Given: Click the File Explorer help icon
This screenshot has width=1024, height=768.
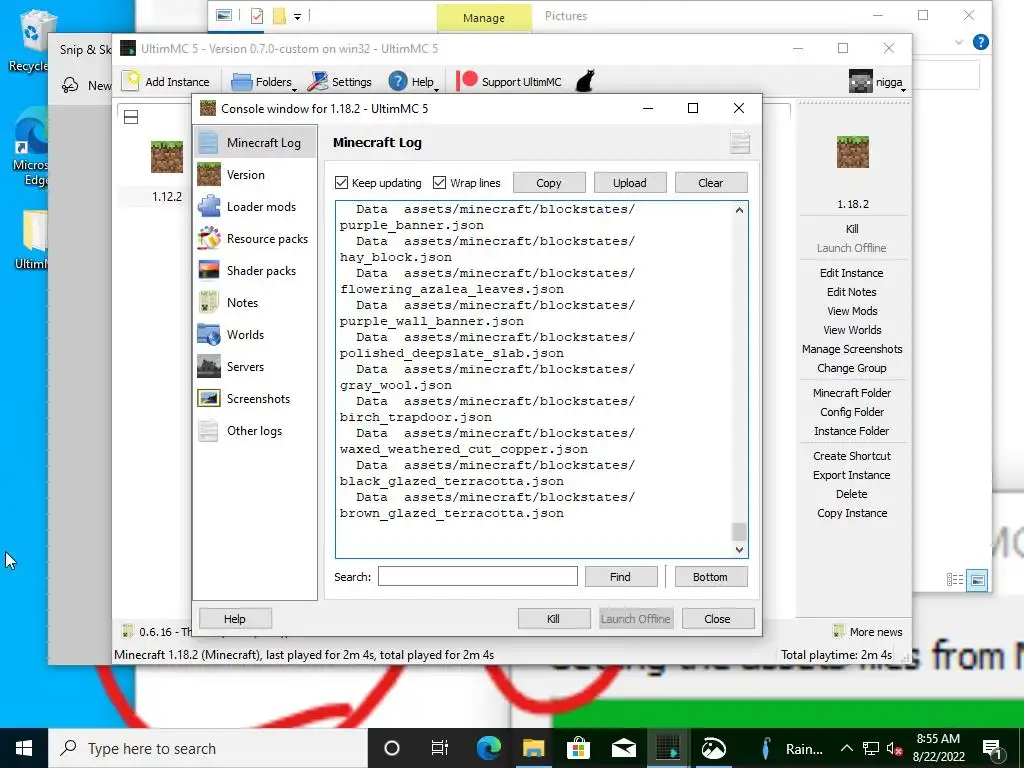Looking at the screenshot, I should 980,42.
